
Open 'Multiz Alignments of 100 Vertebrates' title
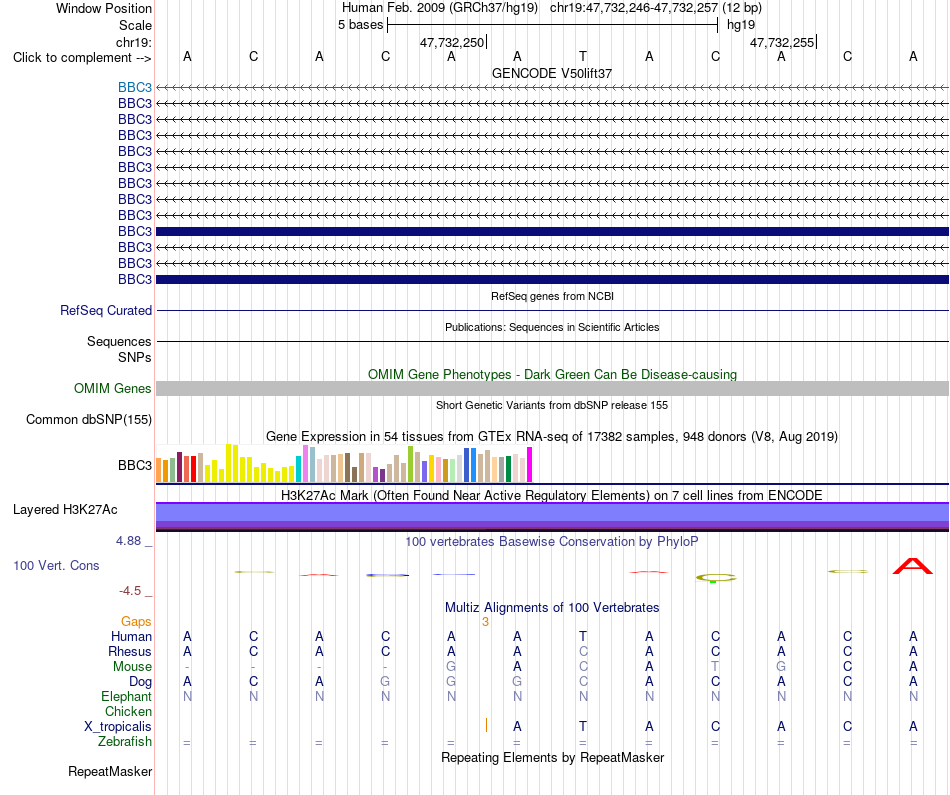(552, 607)
